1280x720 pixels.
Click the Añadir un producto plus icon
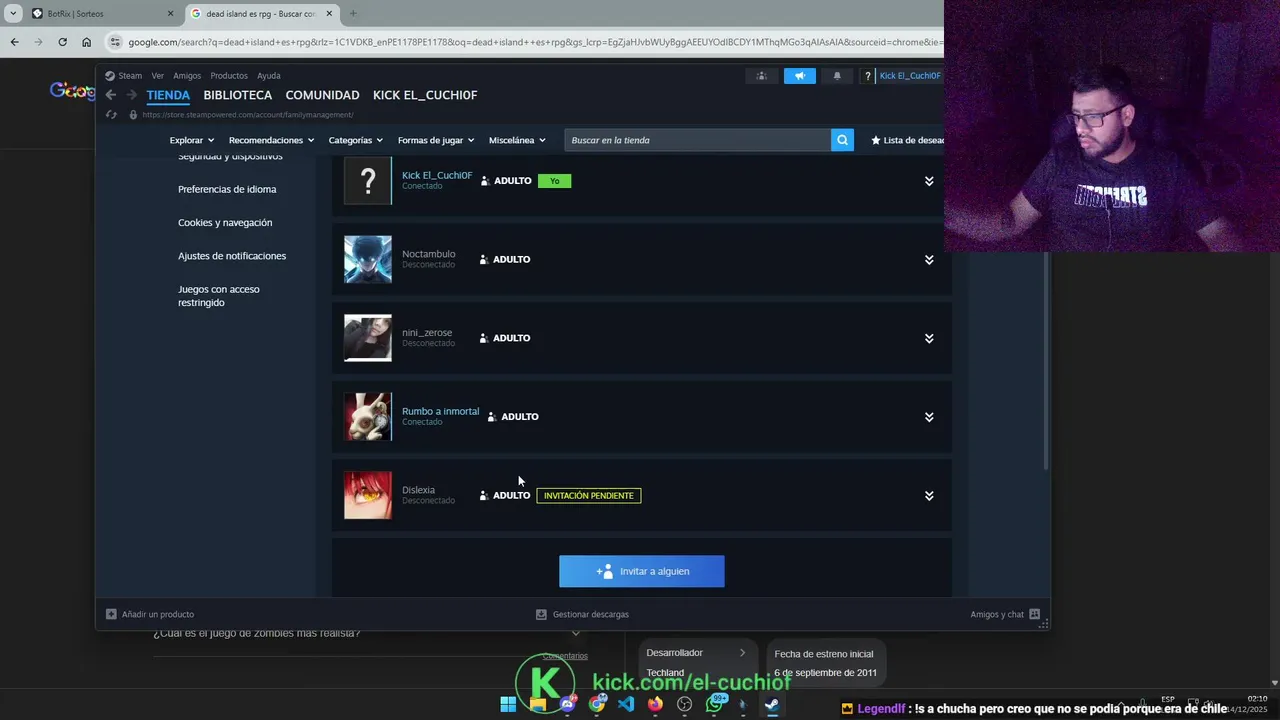[x=111, y=614]
